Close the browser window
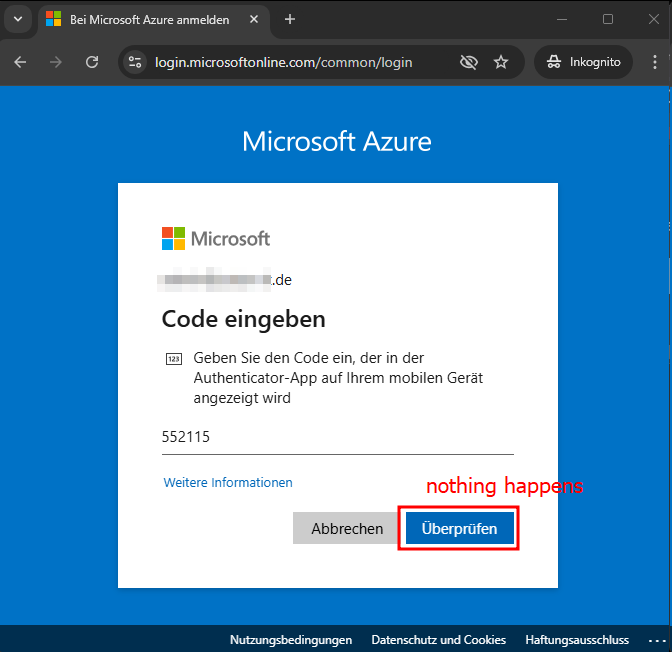672x652 pixels. [x=654, y=19]
